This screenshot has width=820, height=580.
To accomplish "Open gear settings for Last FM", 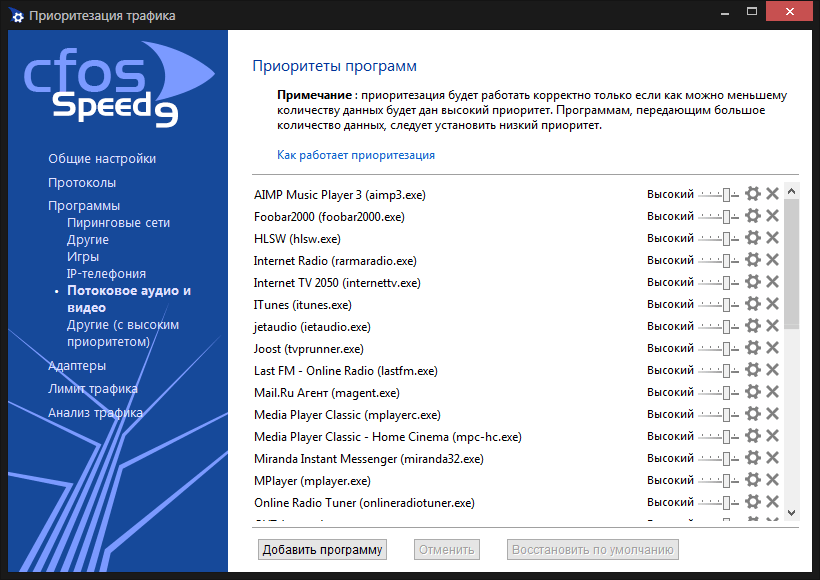I will (753, 370).
